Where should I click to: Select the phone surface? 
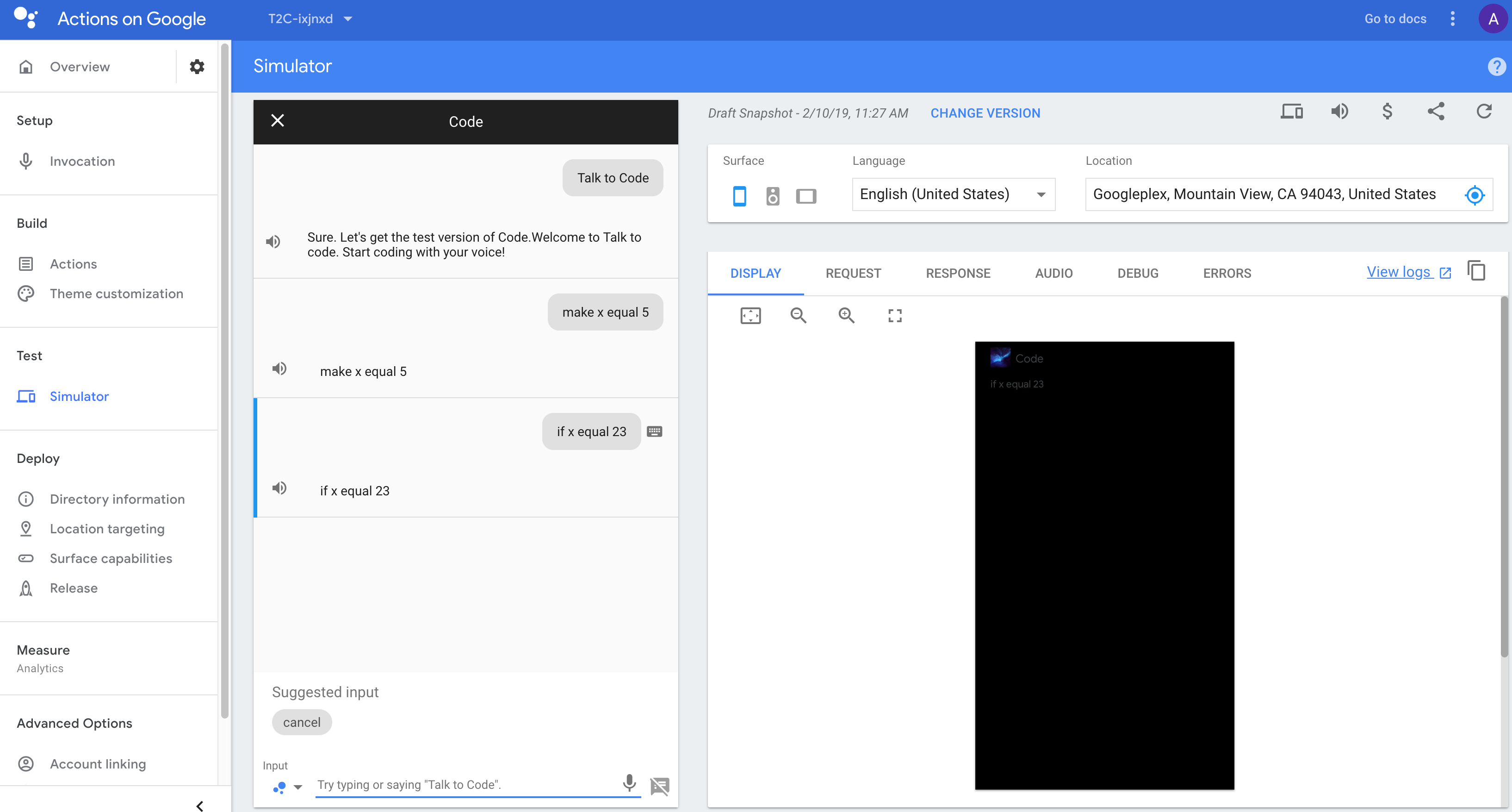pyautogui.click(x=739, y=196)
